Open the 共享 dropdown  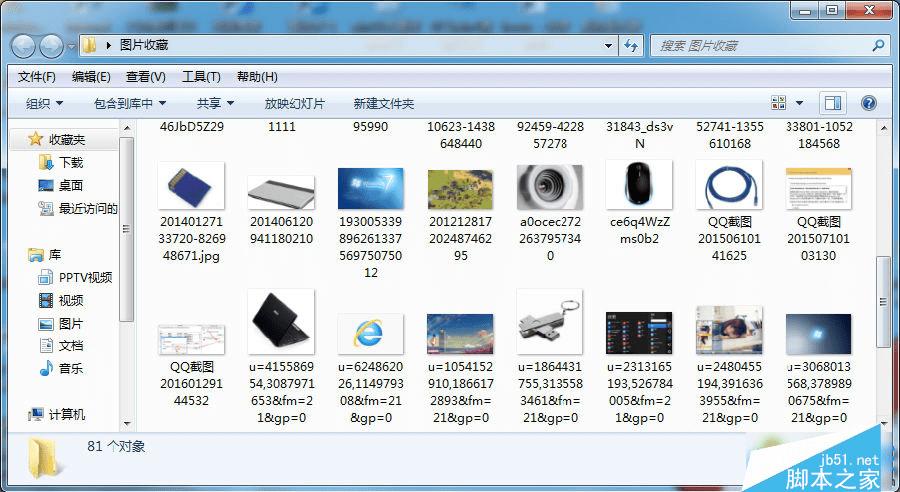215,104
